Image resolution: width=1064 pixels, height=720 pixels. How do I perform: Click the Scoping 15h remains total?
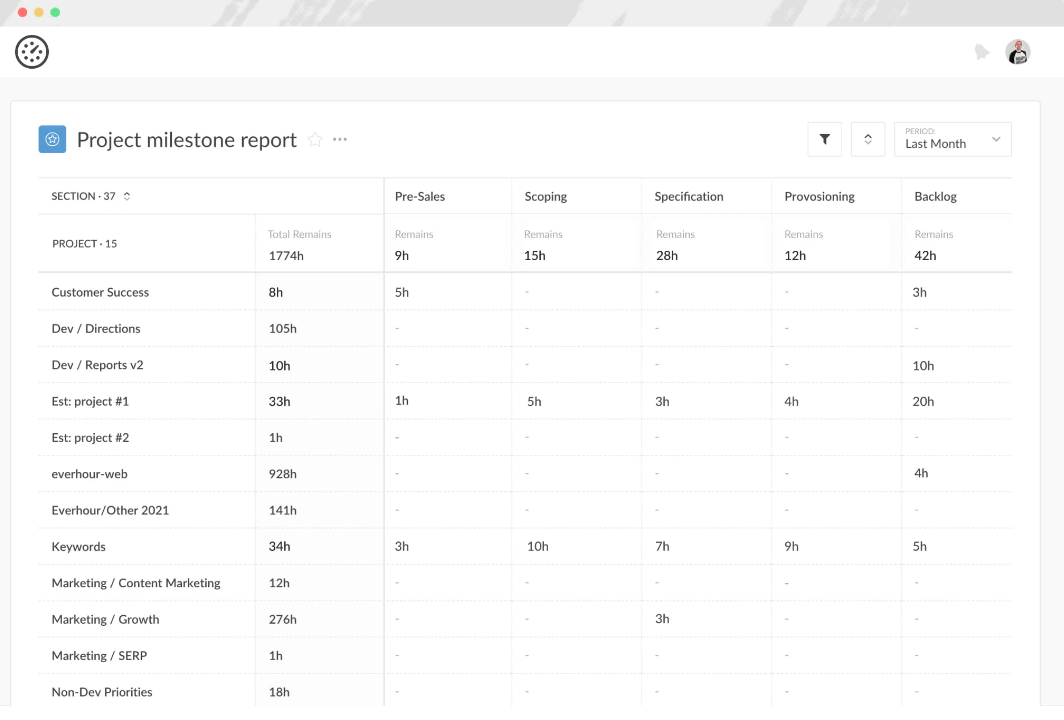click(535, 256)
